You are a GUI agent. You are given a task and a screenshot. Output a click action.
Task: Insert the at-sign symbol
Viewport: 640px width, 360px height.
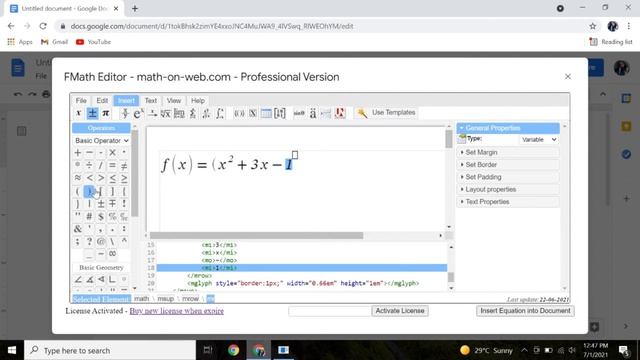click(x=100, y=242)
